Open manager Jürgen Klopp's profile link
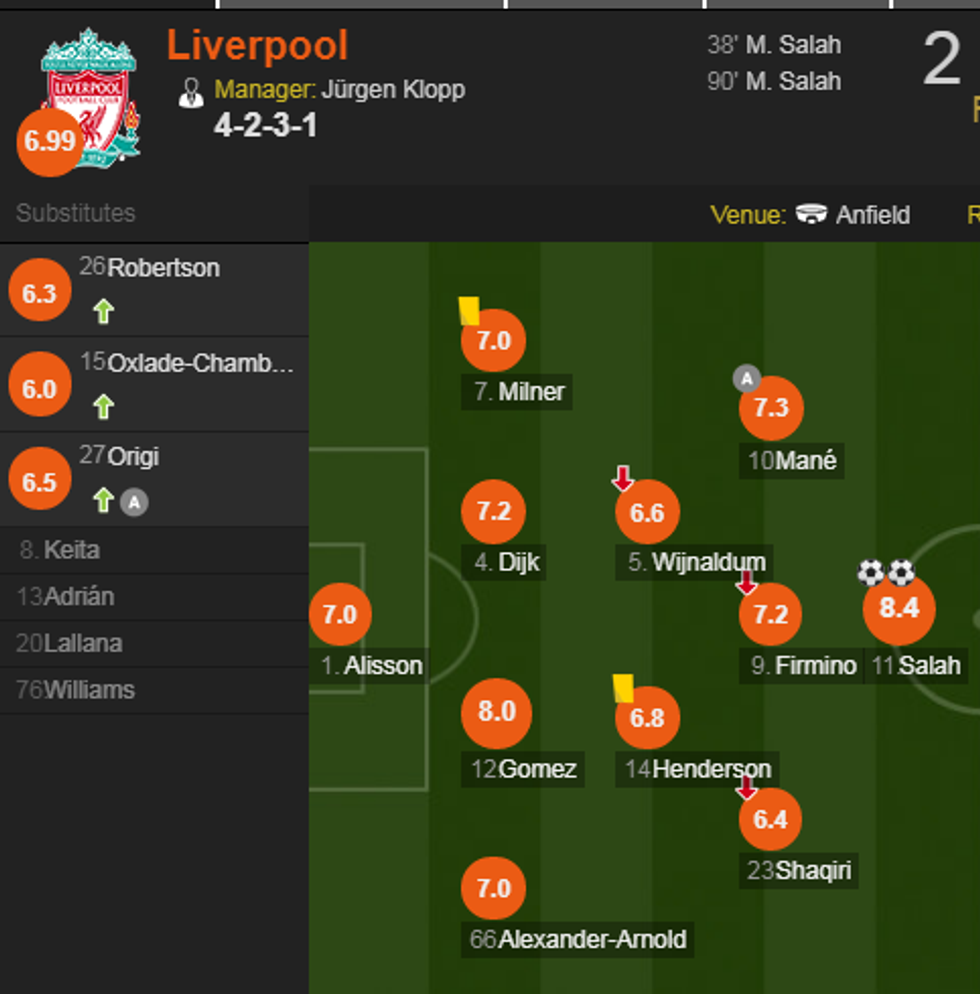 (x=393, y=90)
